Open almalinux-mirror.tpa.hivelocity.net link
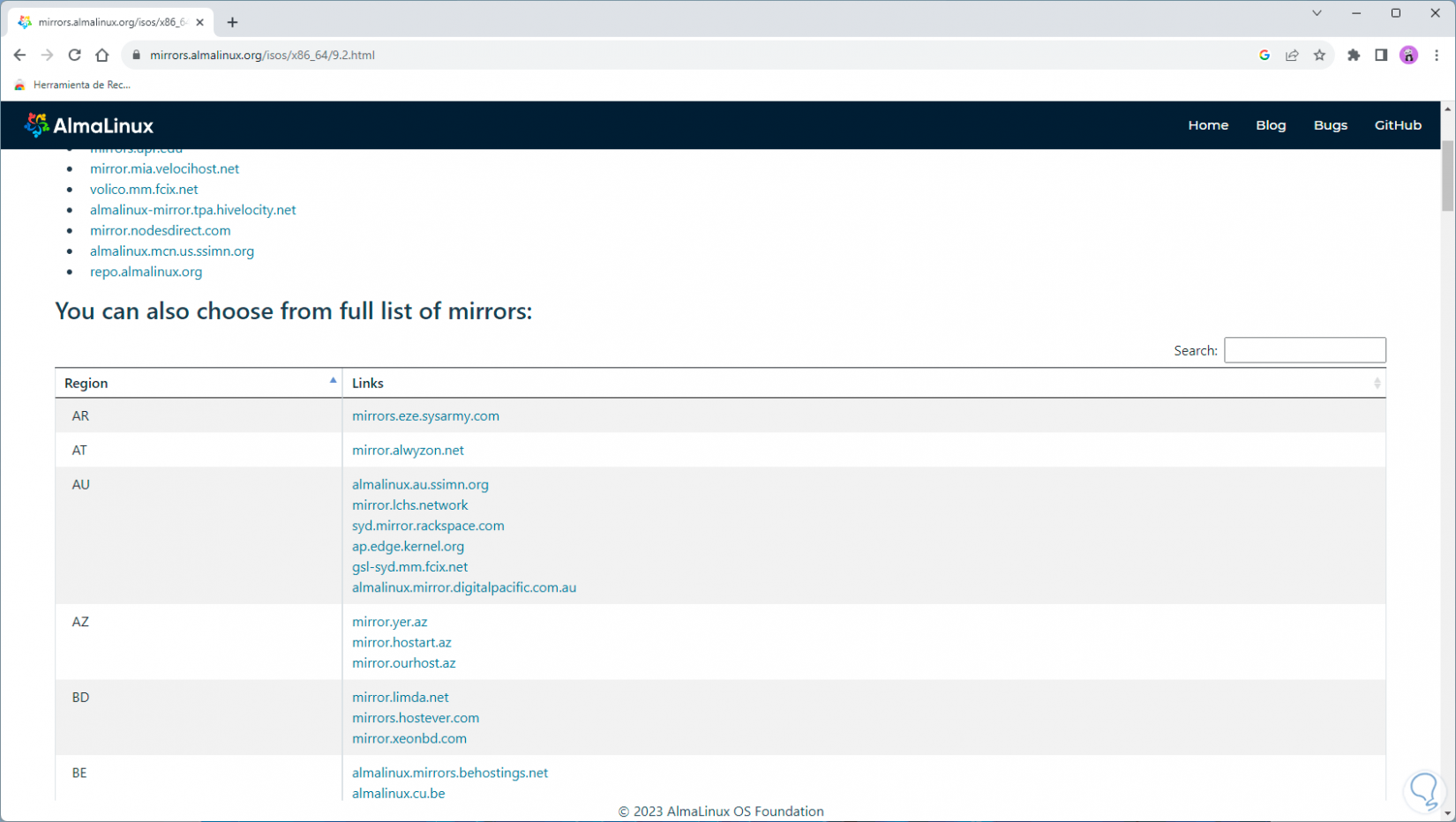 coord(192,210)
